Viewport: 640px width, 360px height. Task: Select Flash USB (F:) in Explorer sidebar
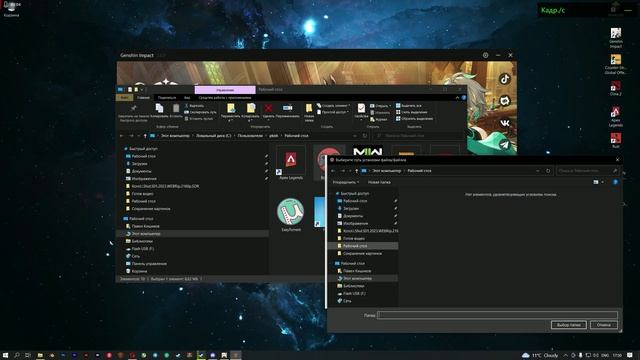click(x=142, y=249)
